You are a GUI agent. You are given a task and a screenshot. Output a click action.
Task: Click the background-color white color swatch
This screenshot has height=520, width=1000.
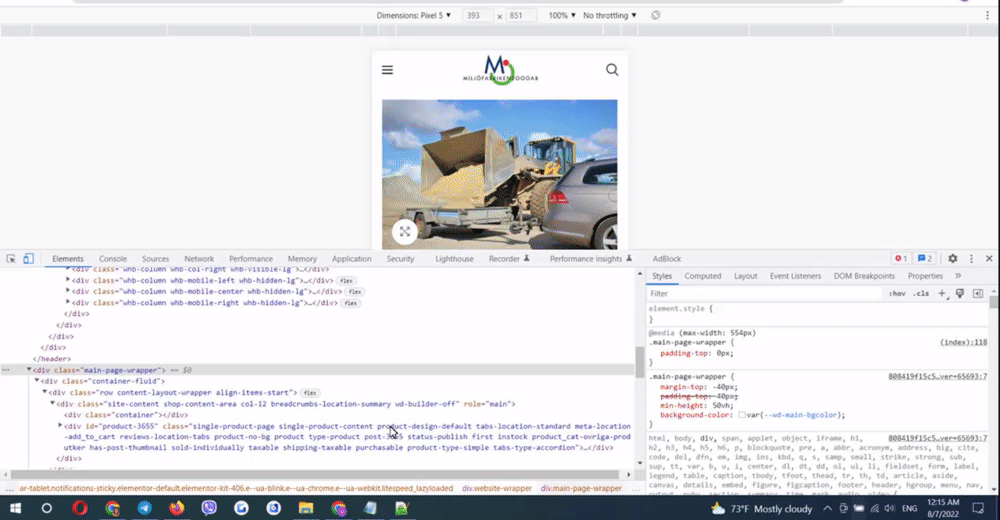(x=742, y=415)
